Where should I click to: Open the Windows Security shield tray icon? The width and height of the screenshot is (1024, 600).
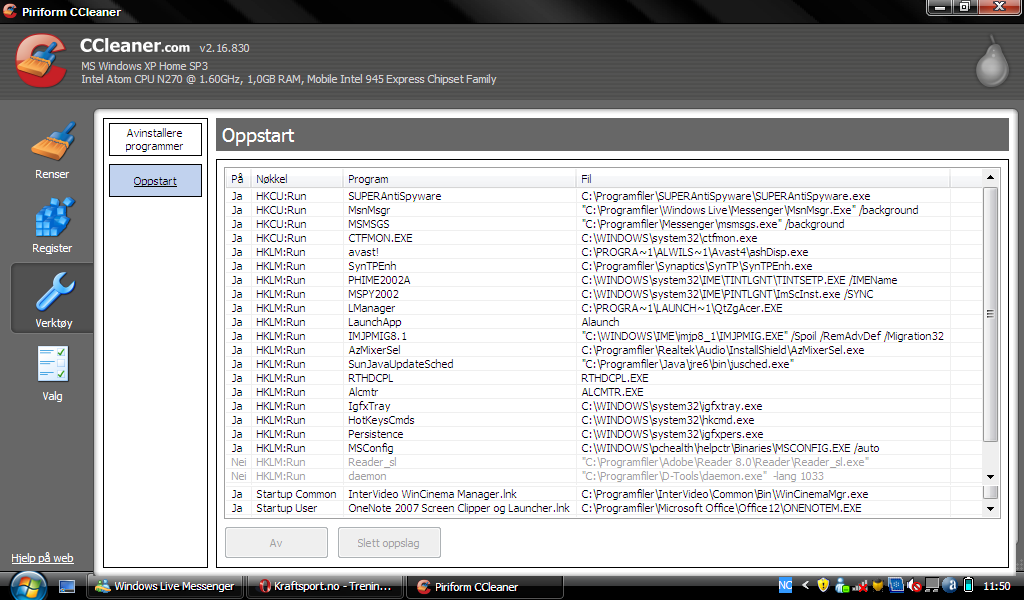click(x=824, y=586)
